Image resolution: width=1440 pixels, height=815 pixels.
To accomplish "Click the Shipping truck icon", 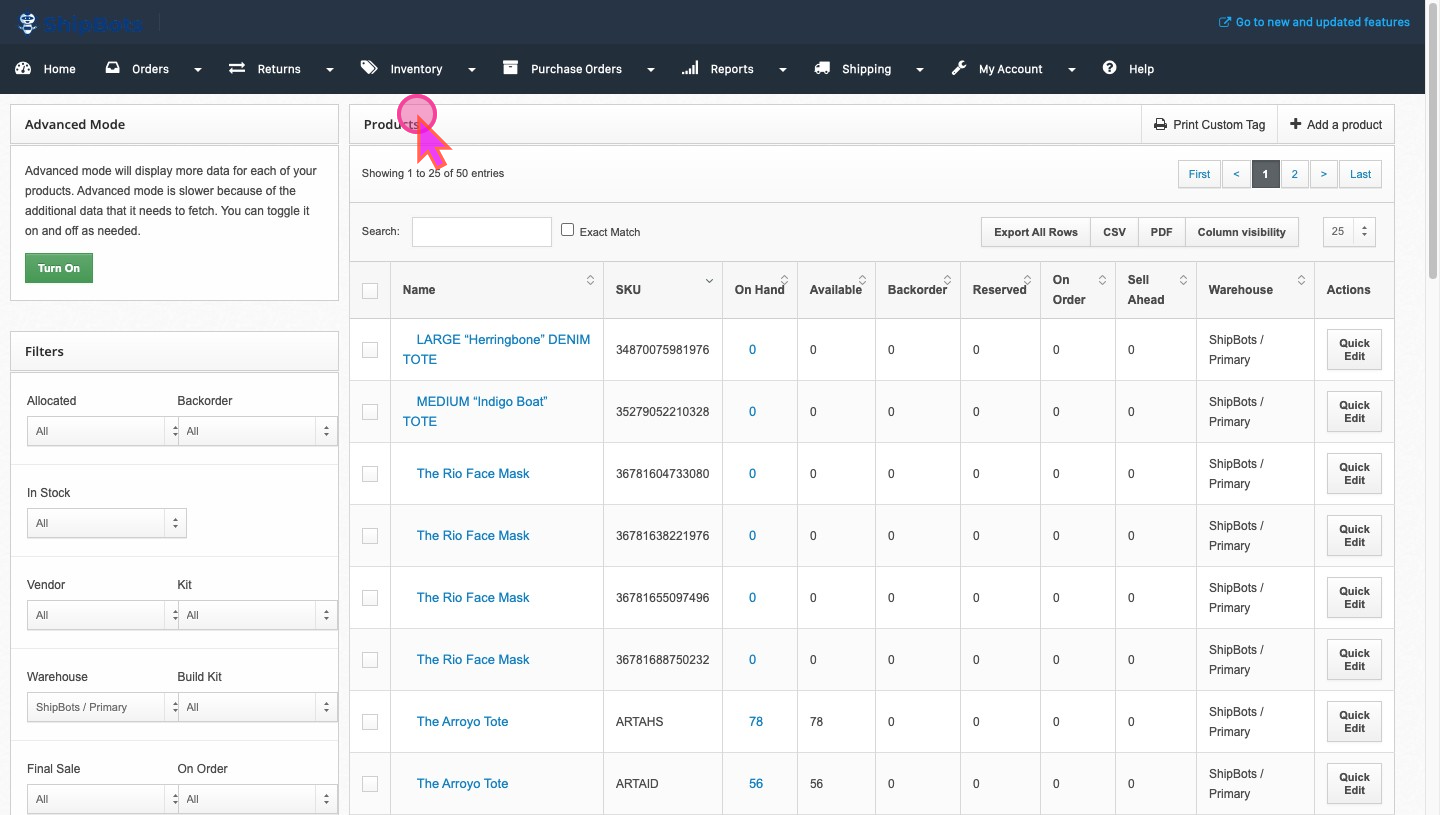I will pyautogui.click(x=822, y=68).
